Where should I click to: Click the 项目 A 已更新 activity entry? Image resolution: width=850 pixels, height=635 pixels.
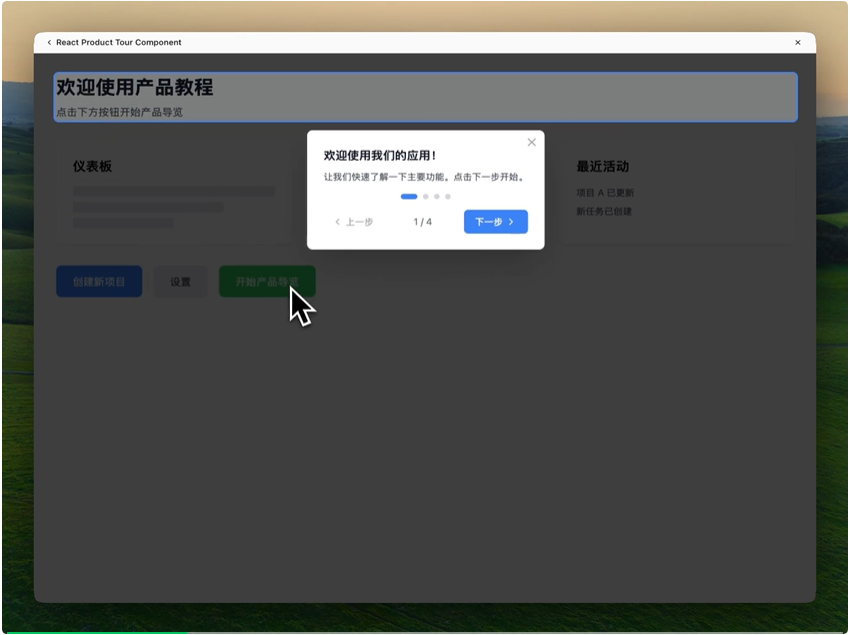(x=604, y=193)
